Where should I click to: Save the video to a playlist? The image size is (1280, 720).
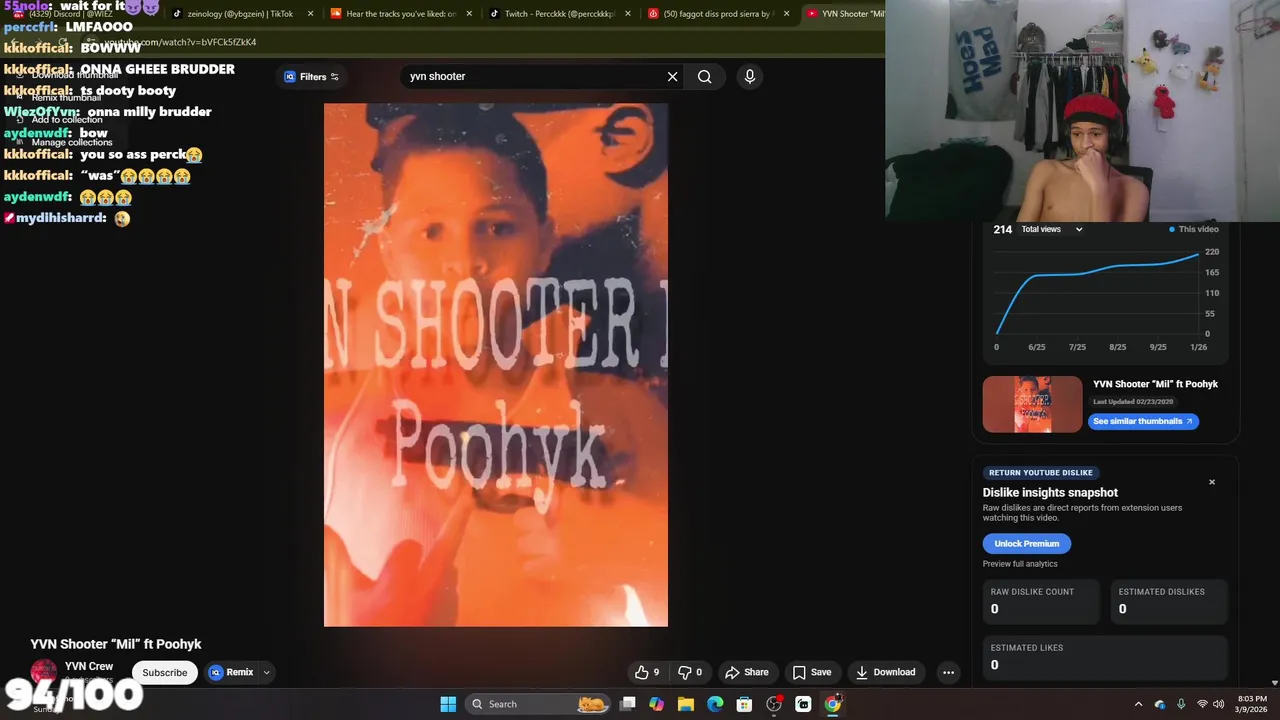pyautogui.click(x=812, y=672)
